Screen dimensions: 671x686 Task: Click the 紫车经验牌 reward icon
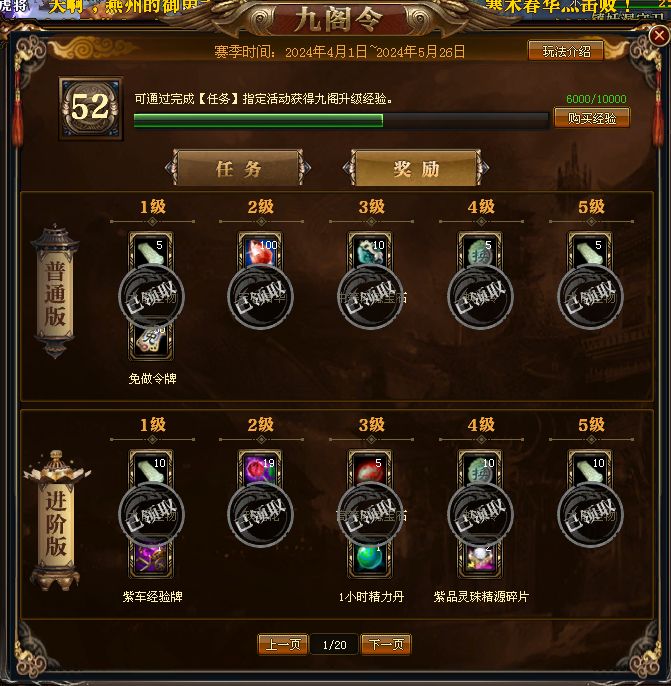[x=150, y=559]
